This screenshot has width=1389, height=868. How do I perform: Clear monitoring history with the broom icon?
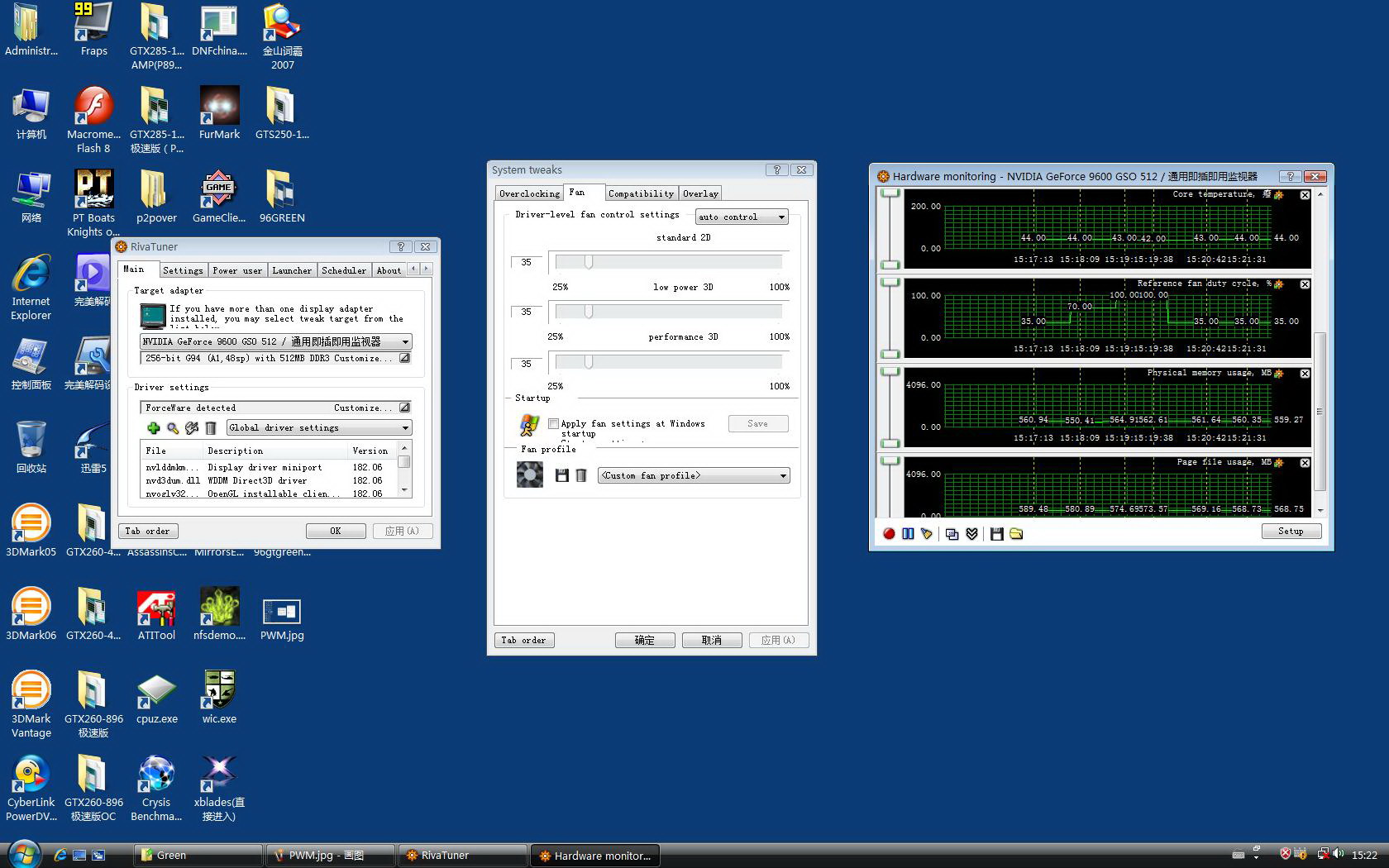[927, 534]
